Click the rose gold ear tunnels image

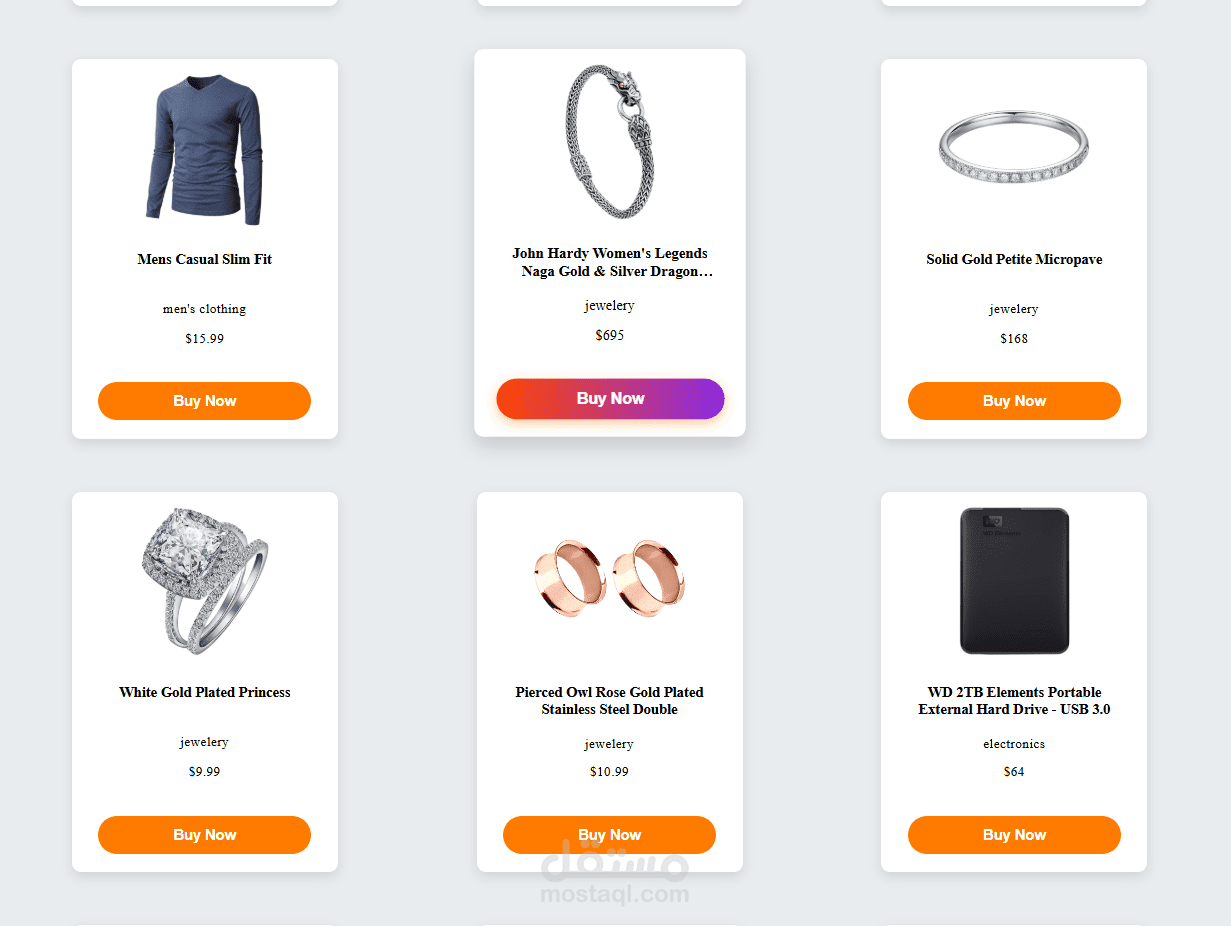(609, 580)
